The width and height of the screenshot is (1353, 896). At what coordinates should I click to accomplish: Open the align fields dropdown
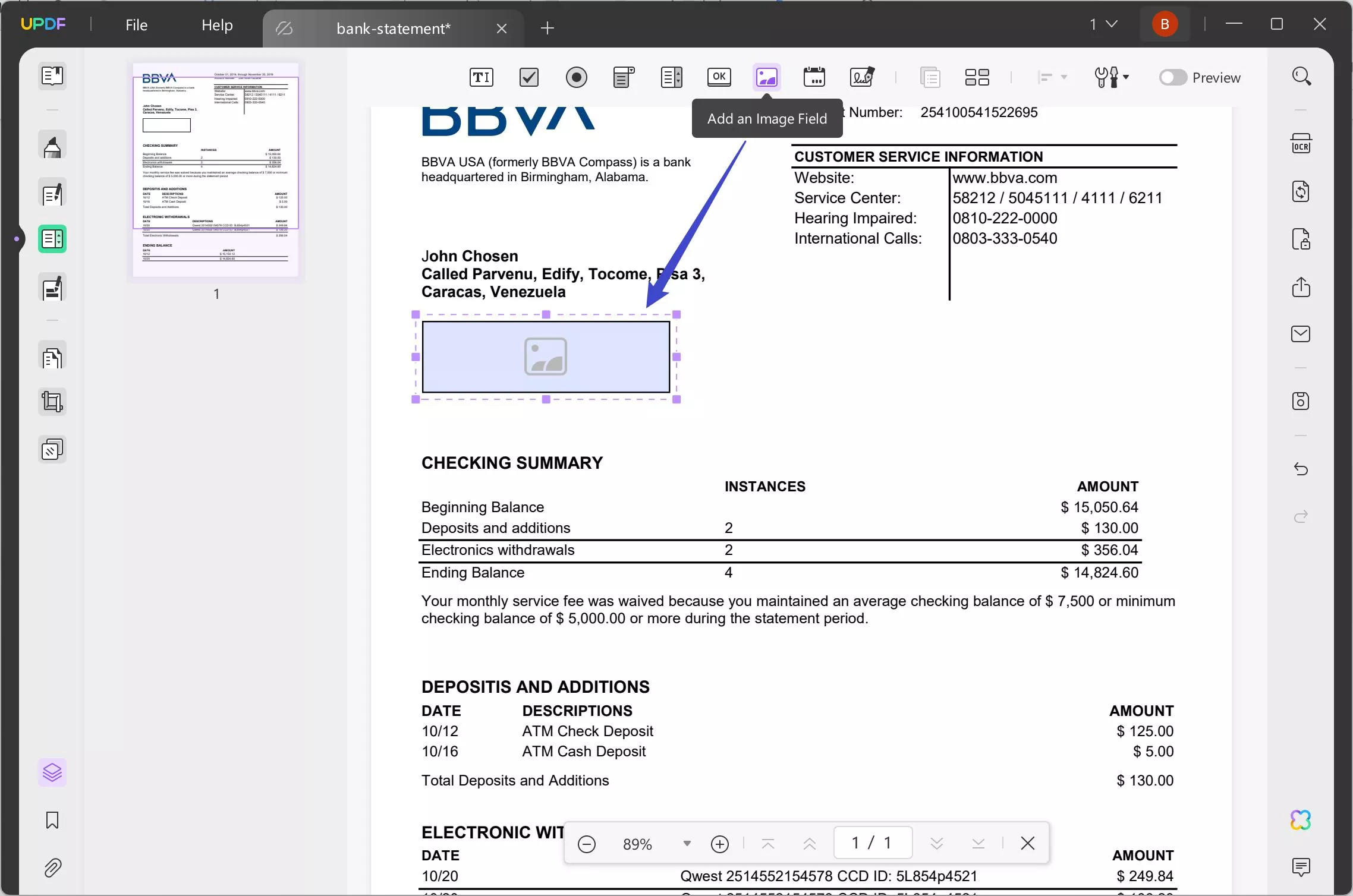click(x=1052, y=77)
